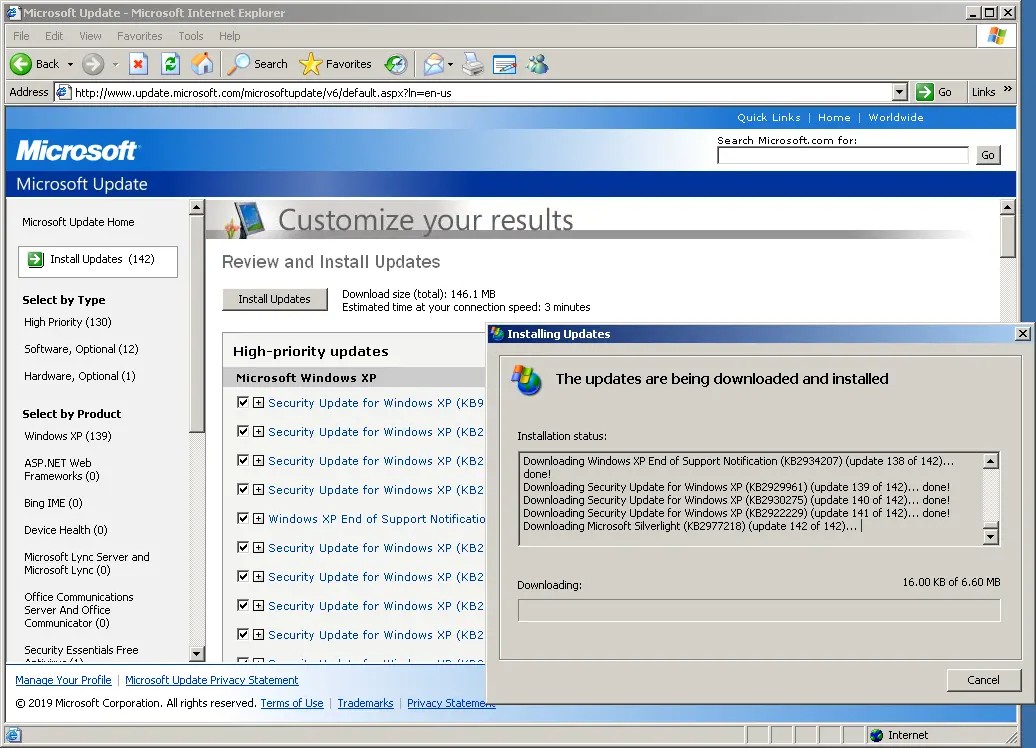Uncheck Windows XP End of Support Notification checkbox
This screenshot has width=1036, height=748.
coord(242,519)
